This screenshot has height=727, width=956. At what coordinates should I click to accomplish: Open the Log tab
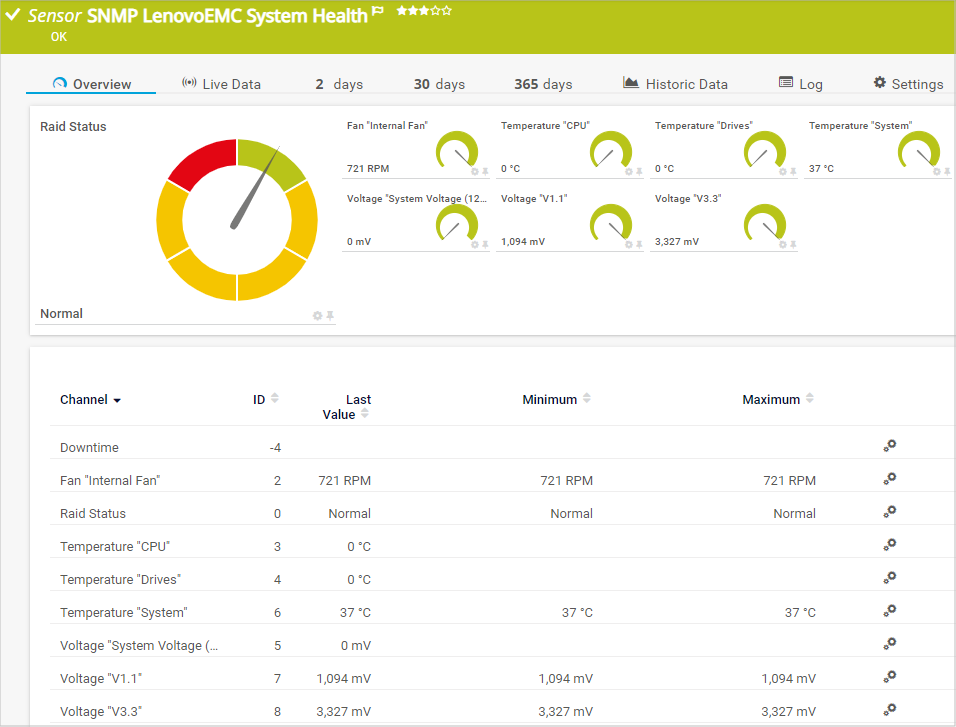(x=800, y=84)
